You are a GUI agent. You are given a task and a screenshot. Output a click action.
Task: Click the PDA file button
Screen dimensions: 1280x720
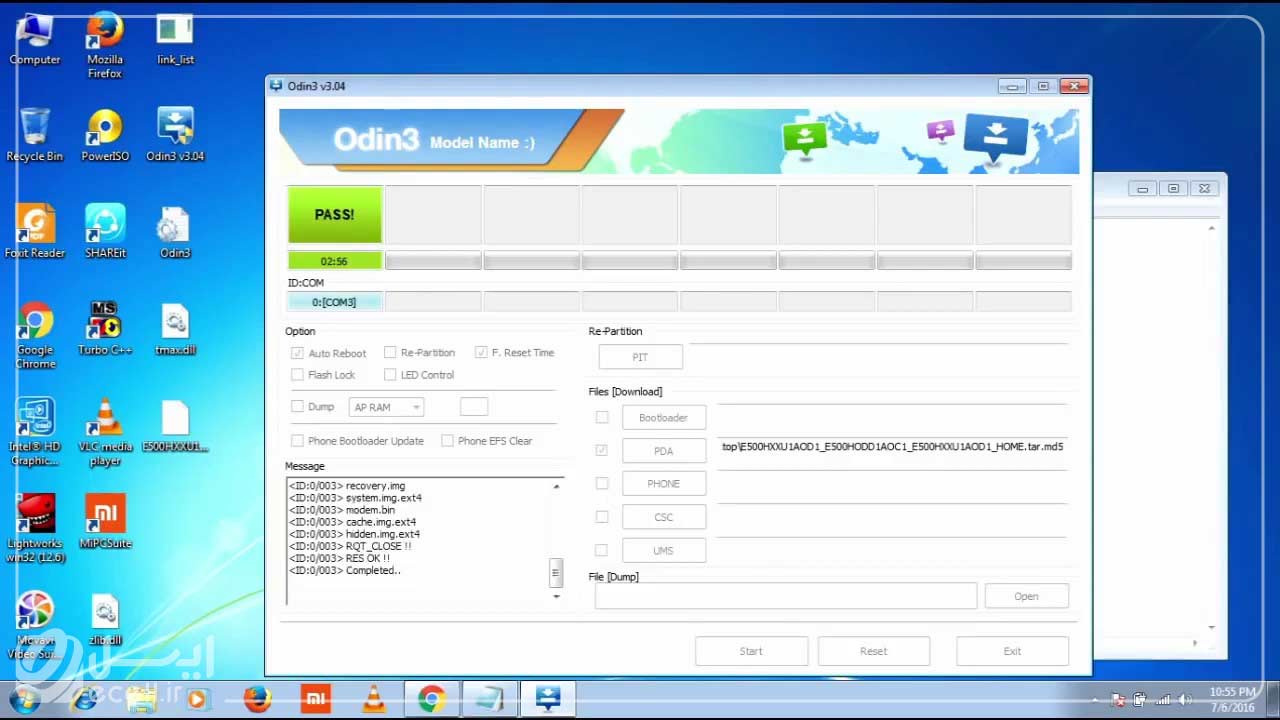tap(663, 451)
